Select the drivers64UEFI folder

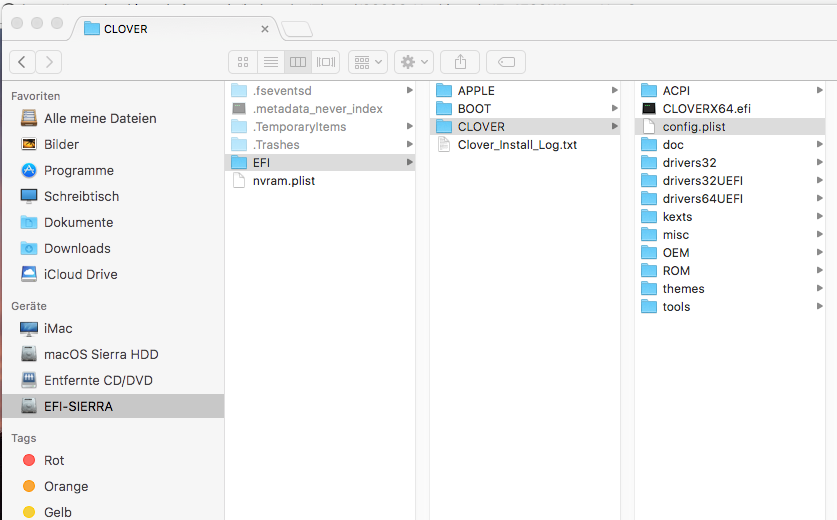click(730, 199)
